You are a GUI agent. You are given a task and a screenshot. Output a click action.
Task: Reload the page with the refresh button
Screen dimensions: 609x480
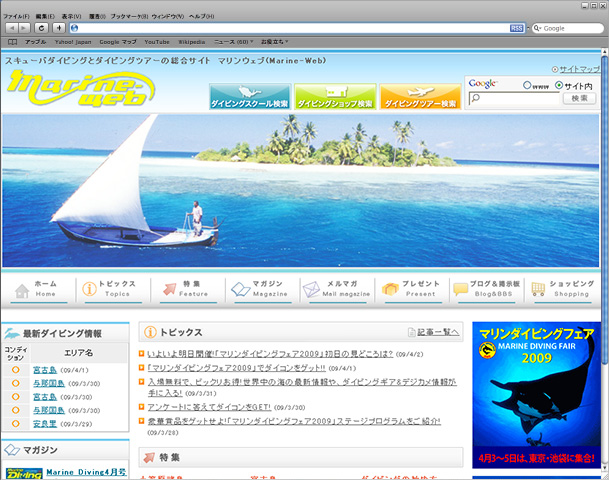pos(41,28)
